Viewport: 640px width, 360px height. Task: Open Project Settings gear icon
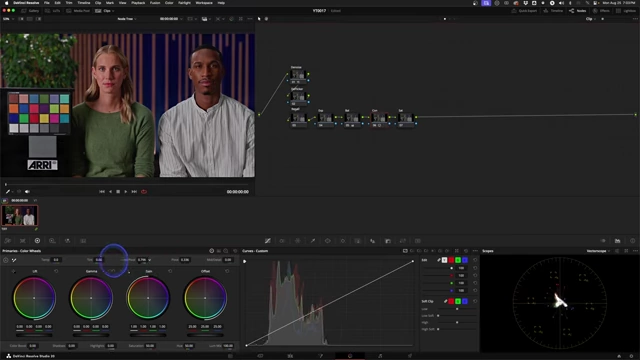click(632, 356)
